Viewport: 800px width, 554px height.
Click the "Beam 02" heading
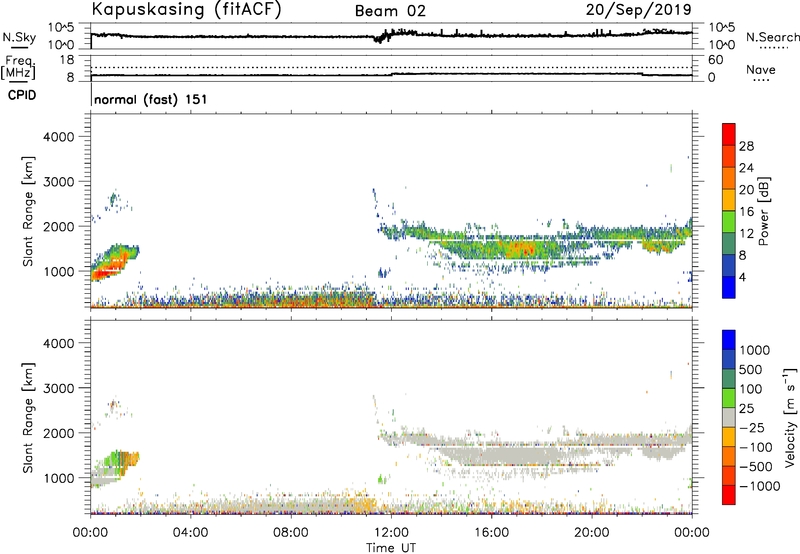(390, 11)
